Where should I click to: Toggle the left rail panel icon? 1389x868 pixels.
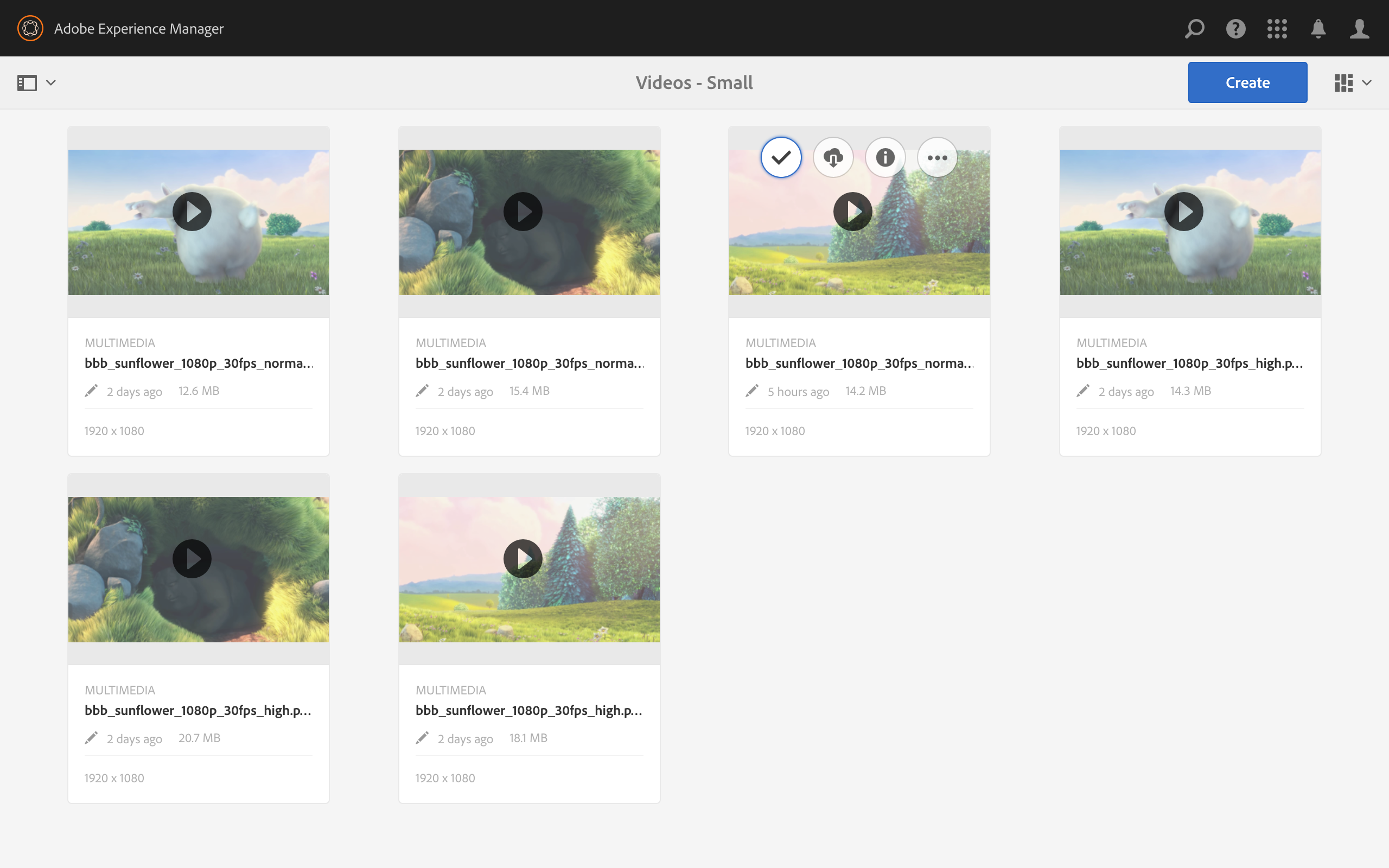[x=27, y=82]
